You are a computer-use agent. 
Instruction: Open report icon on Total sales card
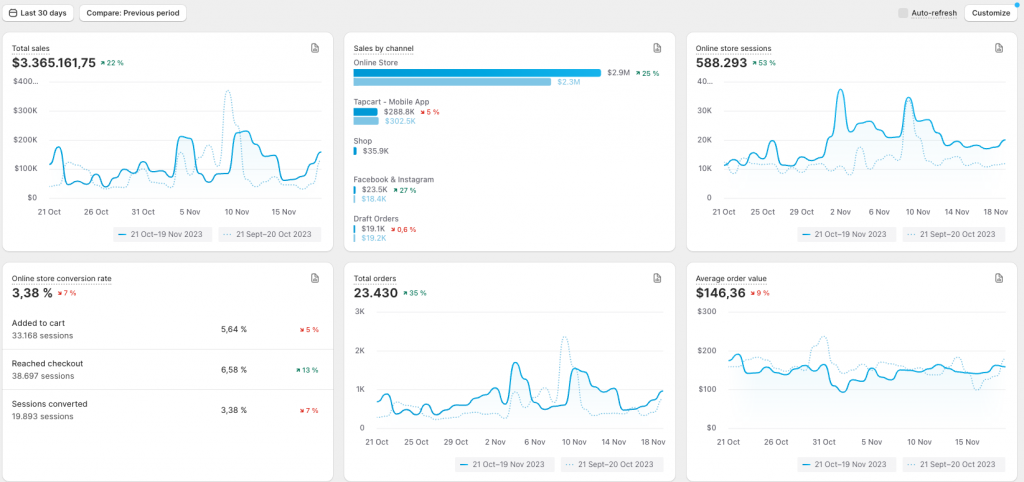coord(315,48)
